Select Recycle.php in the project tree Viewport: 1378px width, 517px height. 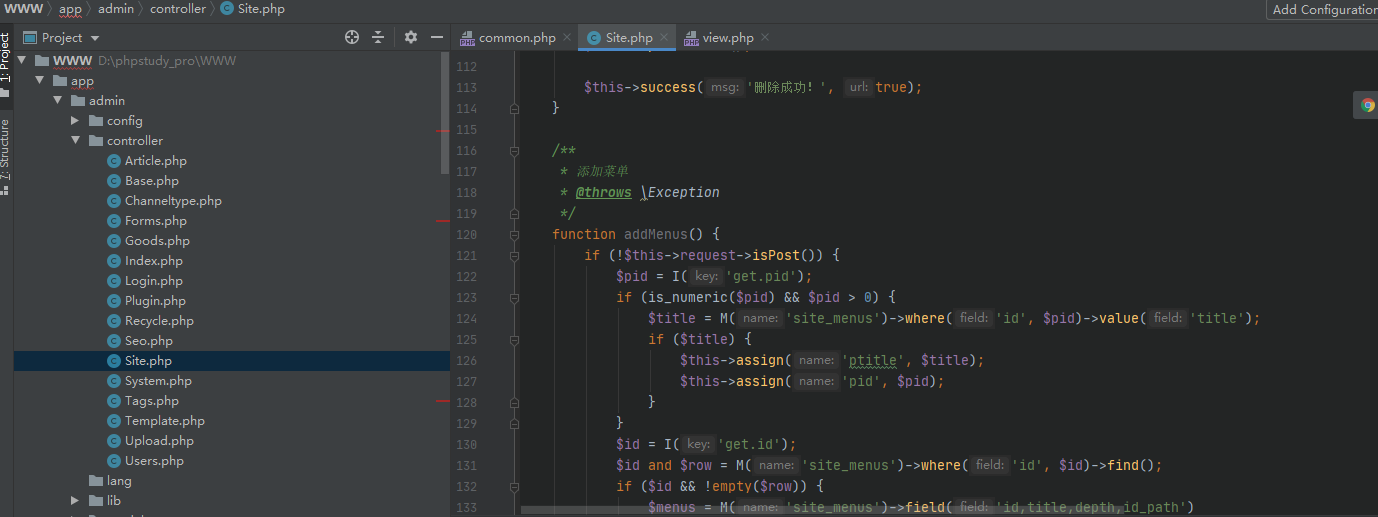tap(159, 321)
